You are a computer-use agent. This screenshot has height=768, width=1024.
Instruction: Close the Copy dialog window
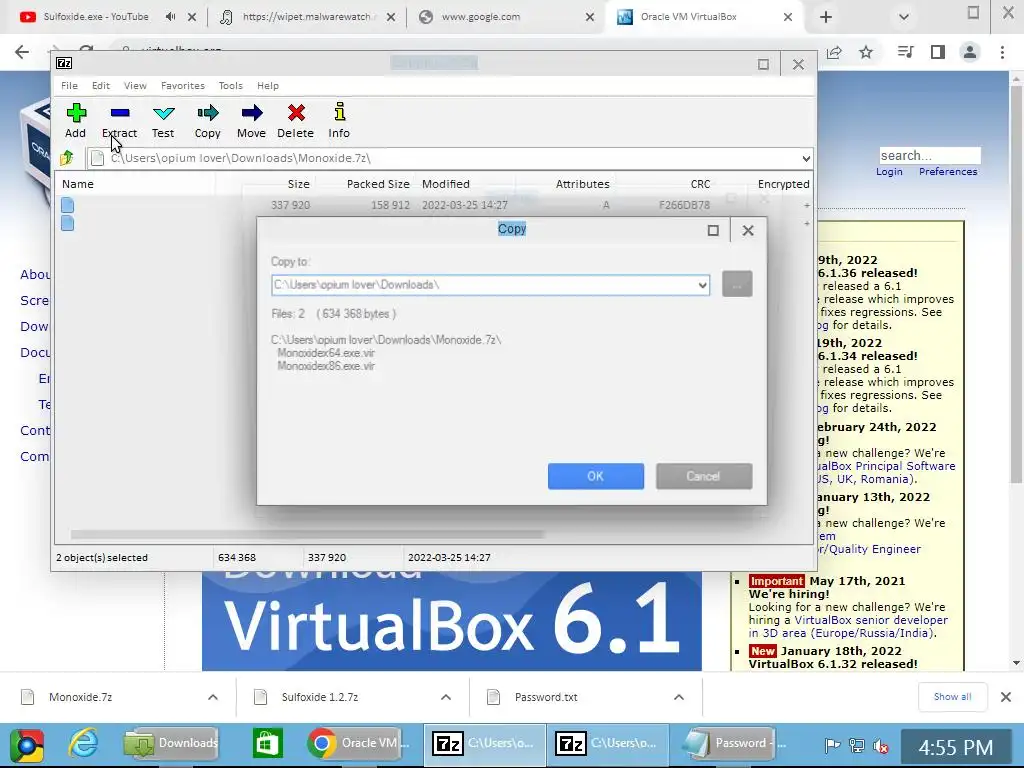pos(748,231)
